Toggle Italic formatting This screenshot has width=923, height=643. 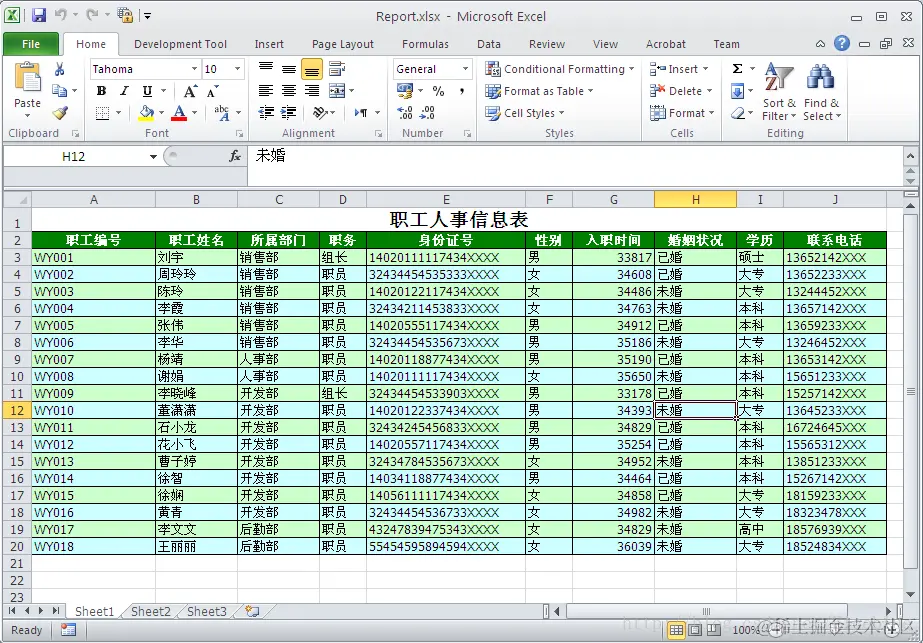124,91
